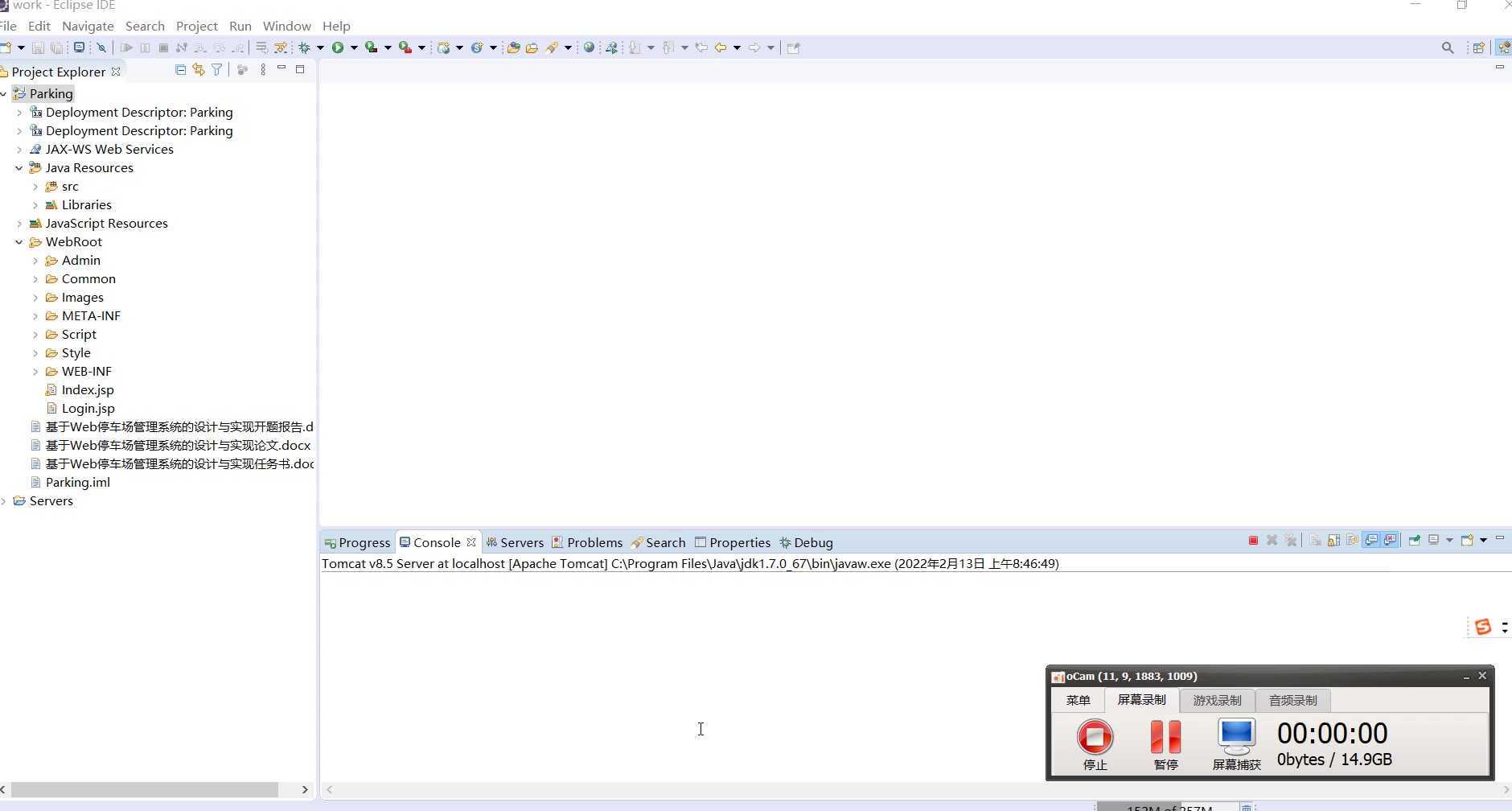Select Index.jsp in Project Explorer

[80, 390]
